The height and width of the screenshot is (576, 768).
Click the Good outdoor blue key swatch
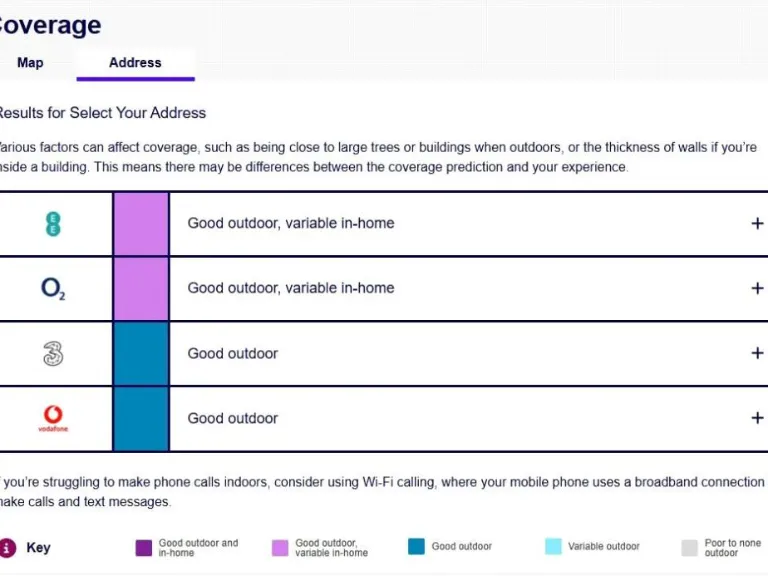416,547
